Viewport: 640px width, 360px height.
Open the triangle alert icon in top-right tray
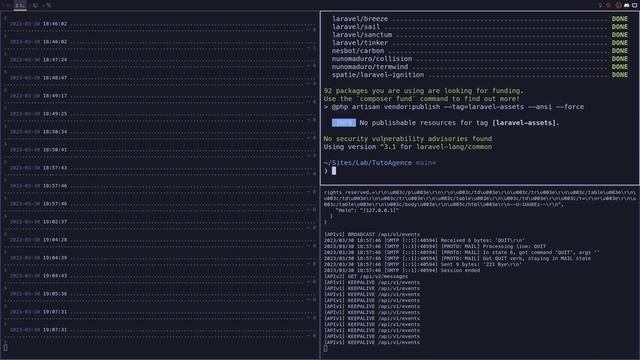618,5
